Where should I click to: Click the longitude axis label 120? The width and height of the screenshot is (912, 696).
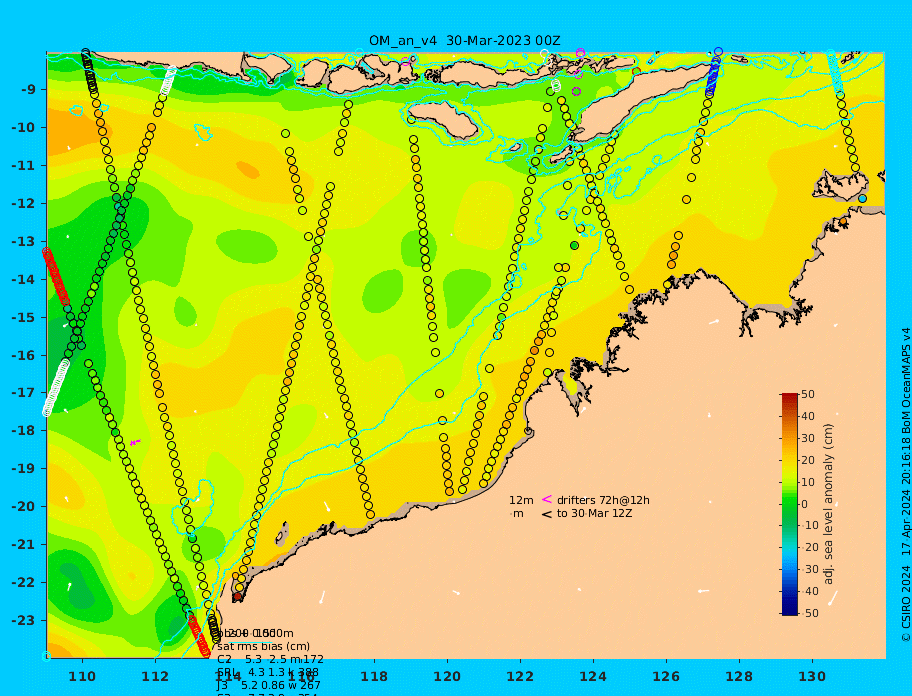(447, 677)
